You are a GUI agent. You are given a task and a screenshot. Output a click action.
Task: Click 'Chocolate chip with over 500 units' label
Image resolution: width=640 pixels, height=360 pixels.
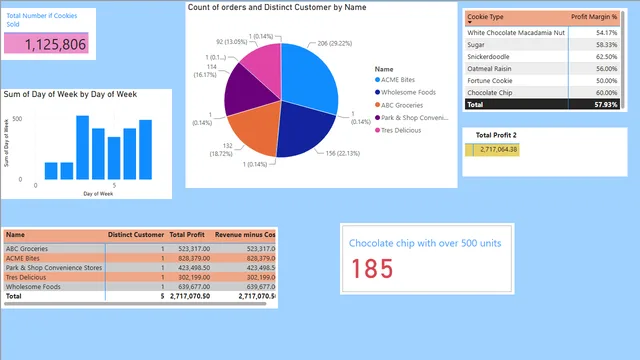[x=425, y=243]
